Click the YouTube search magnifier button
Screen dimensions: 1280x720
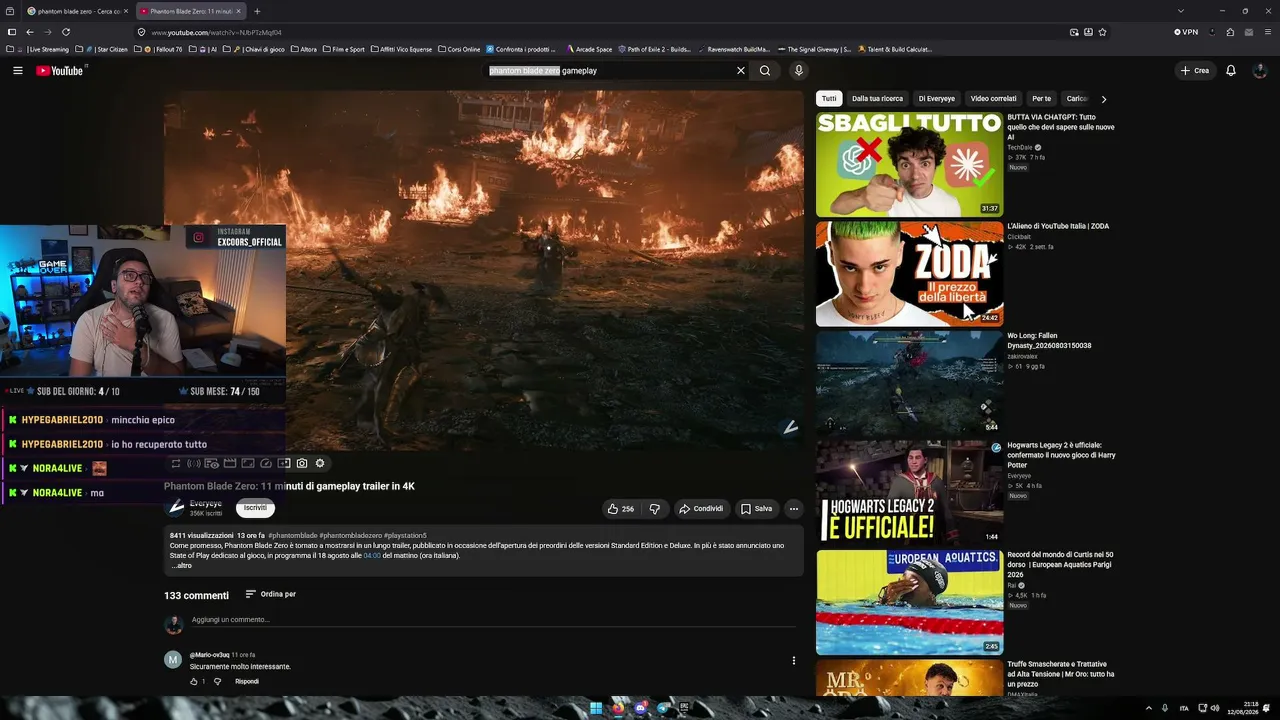765,71
